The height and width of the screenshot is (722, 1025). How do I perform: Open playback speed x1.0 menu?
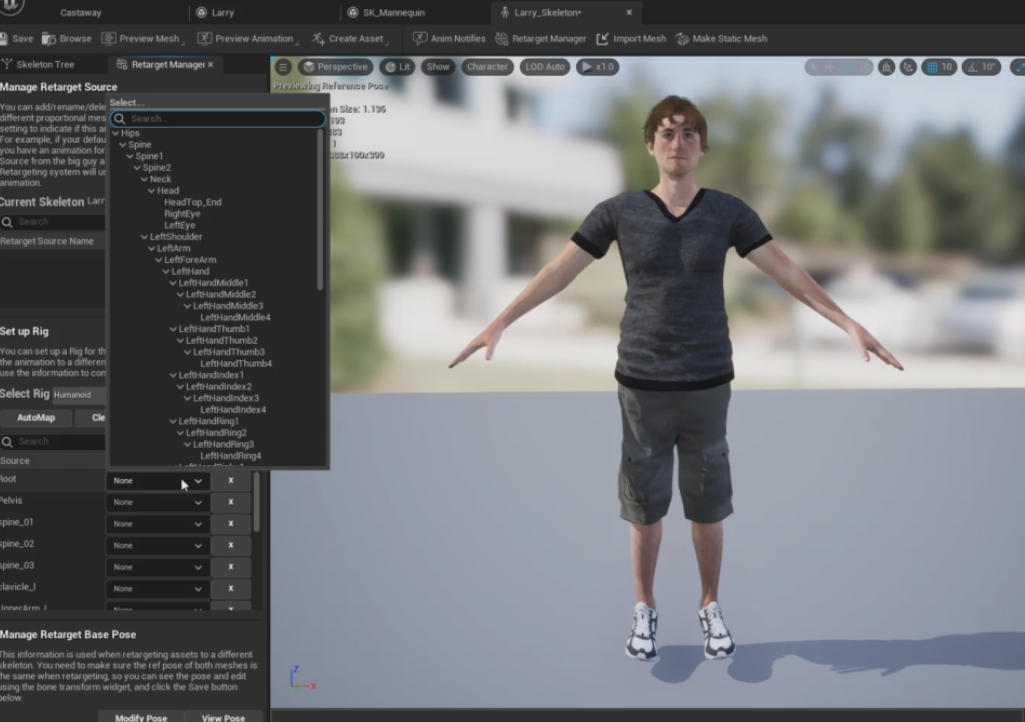click(597, 67)
